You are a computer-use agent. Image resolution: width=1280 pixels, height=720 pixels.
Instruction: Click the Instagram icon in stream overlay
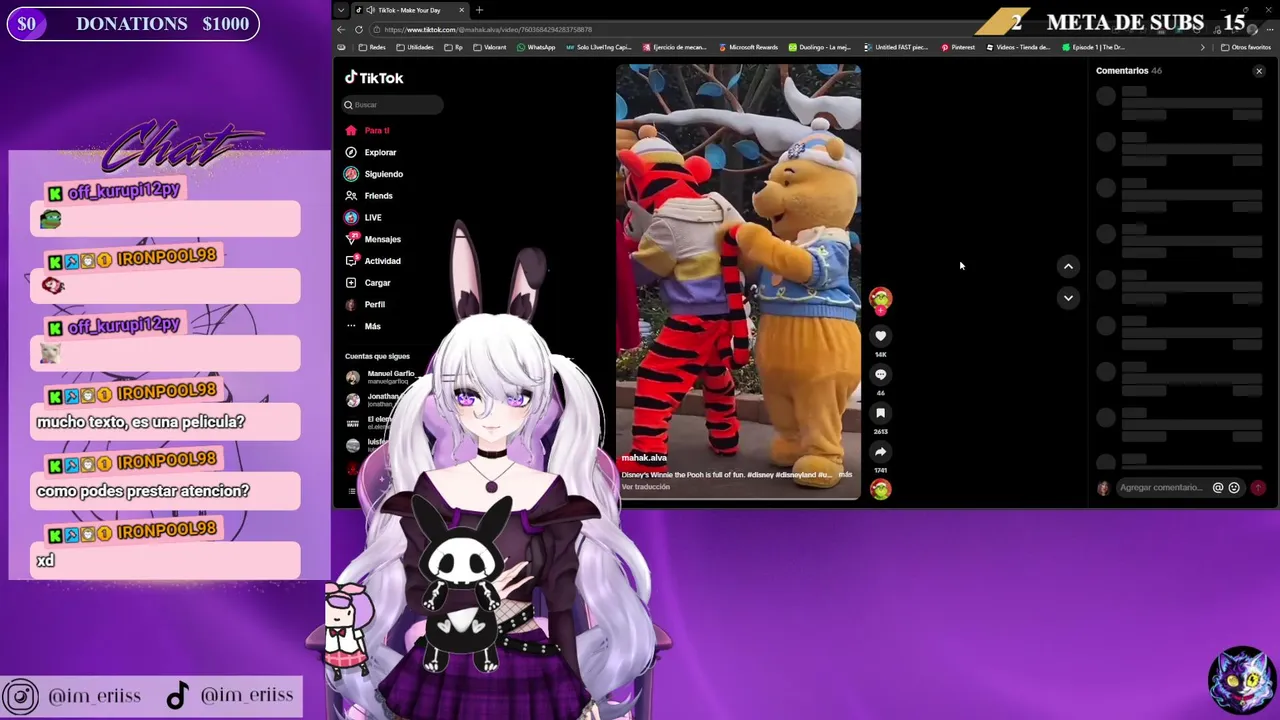[20, 696]
